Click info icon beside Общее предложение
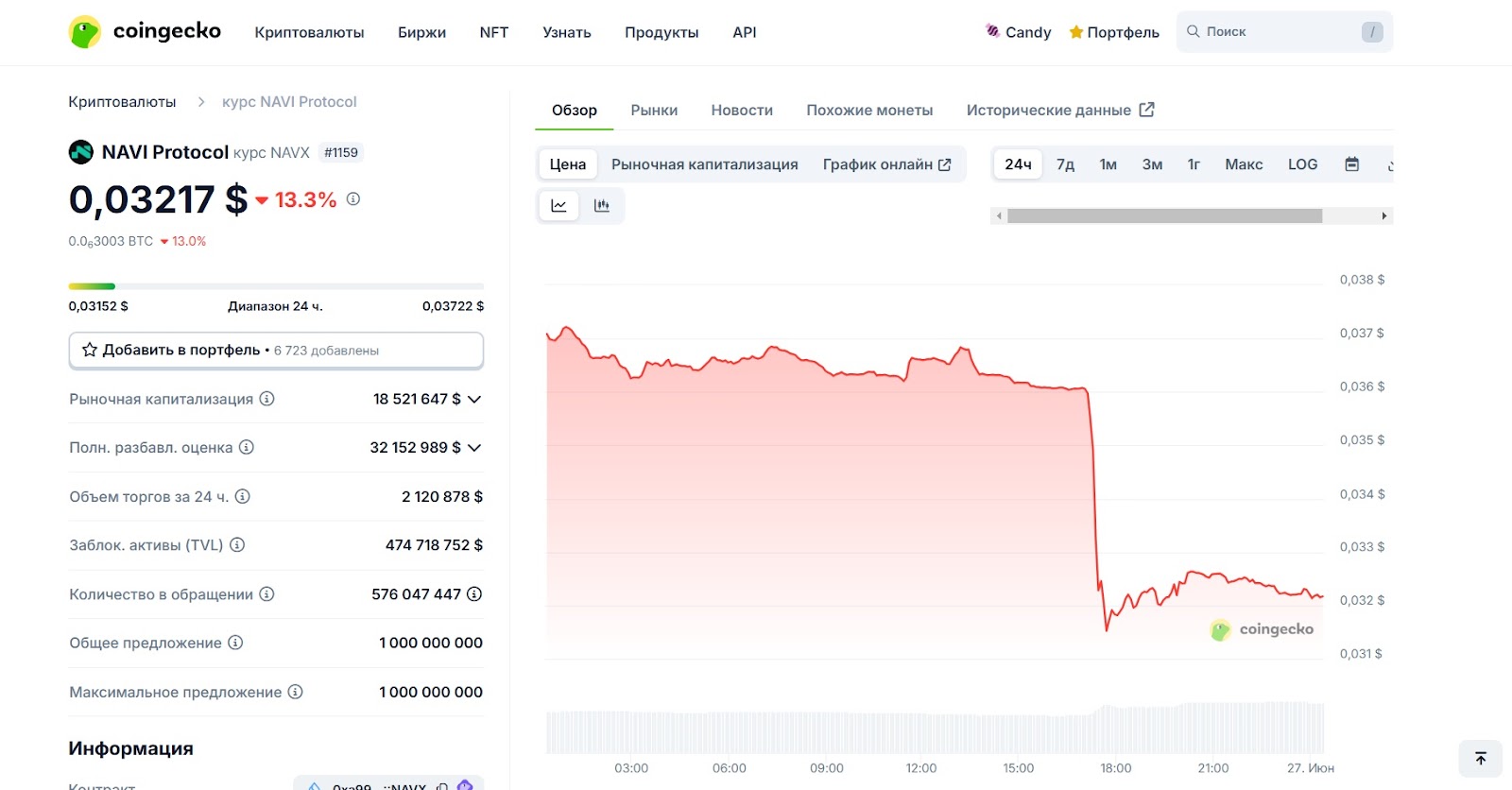Viewport: 1512px width, 790px height. 235,643
